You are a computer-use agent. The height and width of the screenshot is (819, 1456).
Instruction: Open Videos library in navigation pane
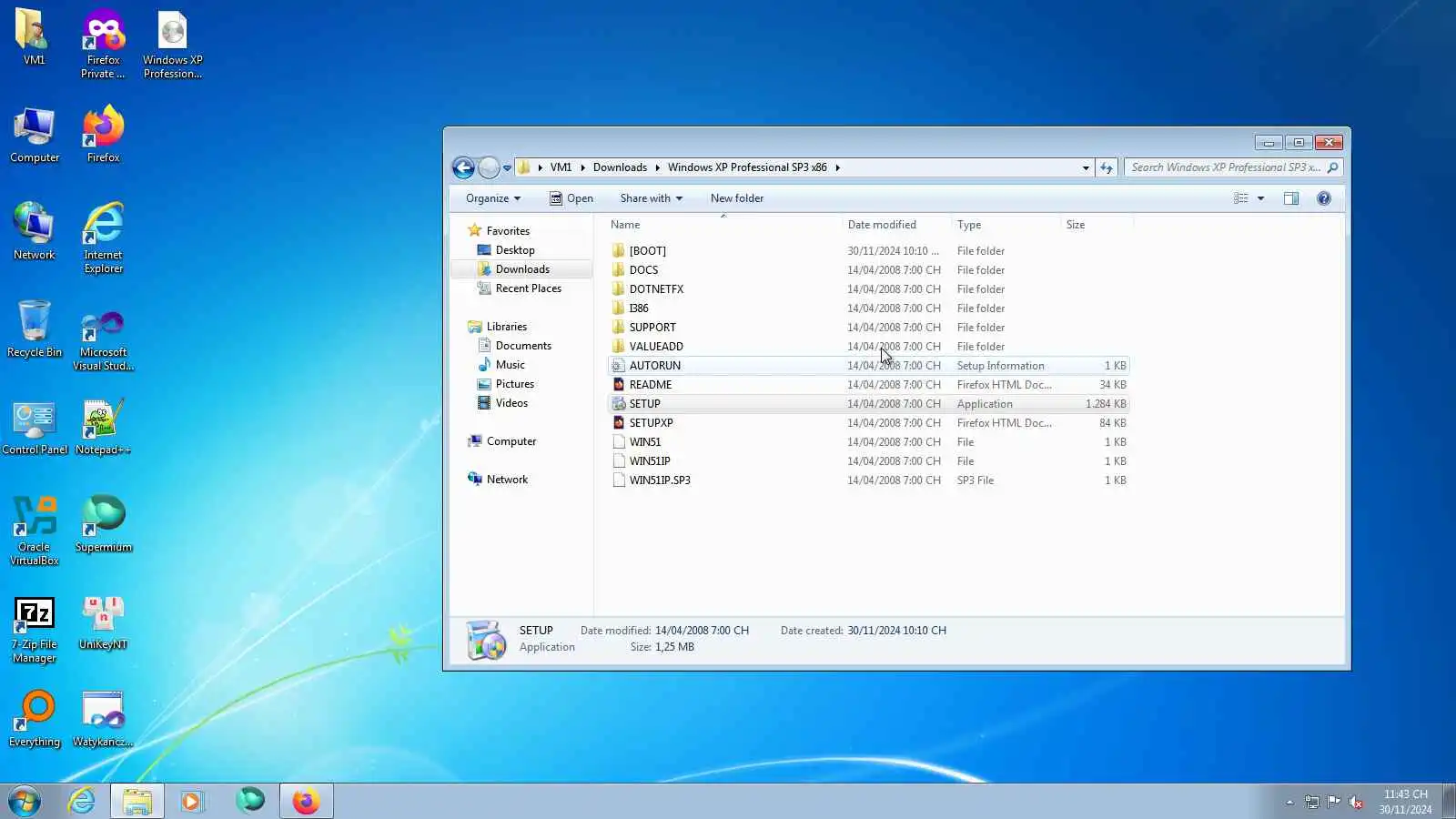point(511,403)
